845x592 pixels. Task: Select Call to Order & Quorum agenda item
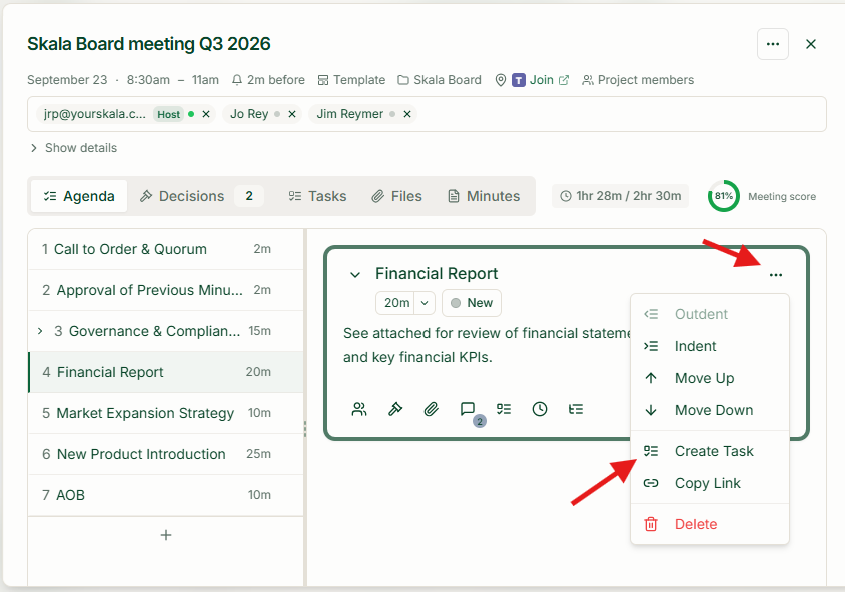[165, 249]
